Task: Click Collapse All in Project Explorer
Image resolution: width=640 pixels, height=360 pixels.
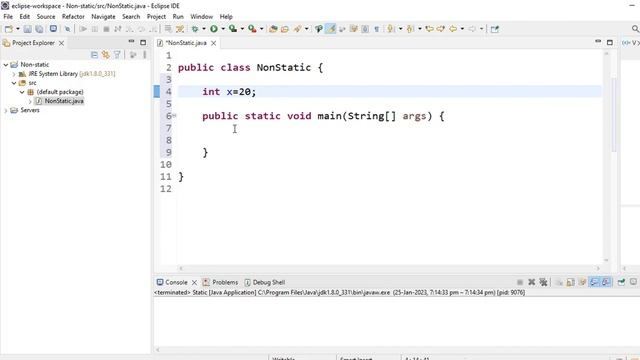Action: tap(94, 55)
